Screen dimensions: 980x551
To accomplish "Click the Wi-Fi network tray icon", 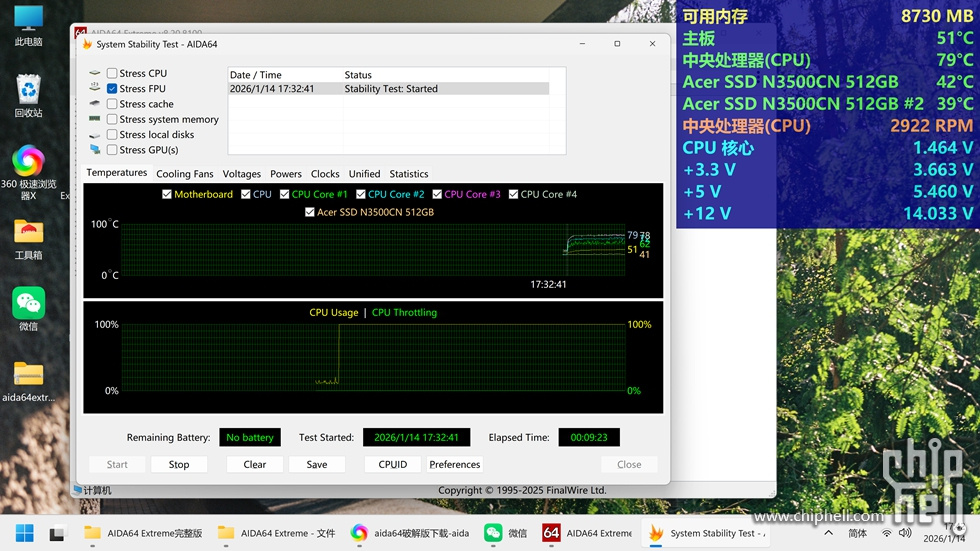I will pos(886,533).
